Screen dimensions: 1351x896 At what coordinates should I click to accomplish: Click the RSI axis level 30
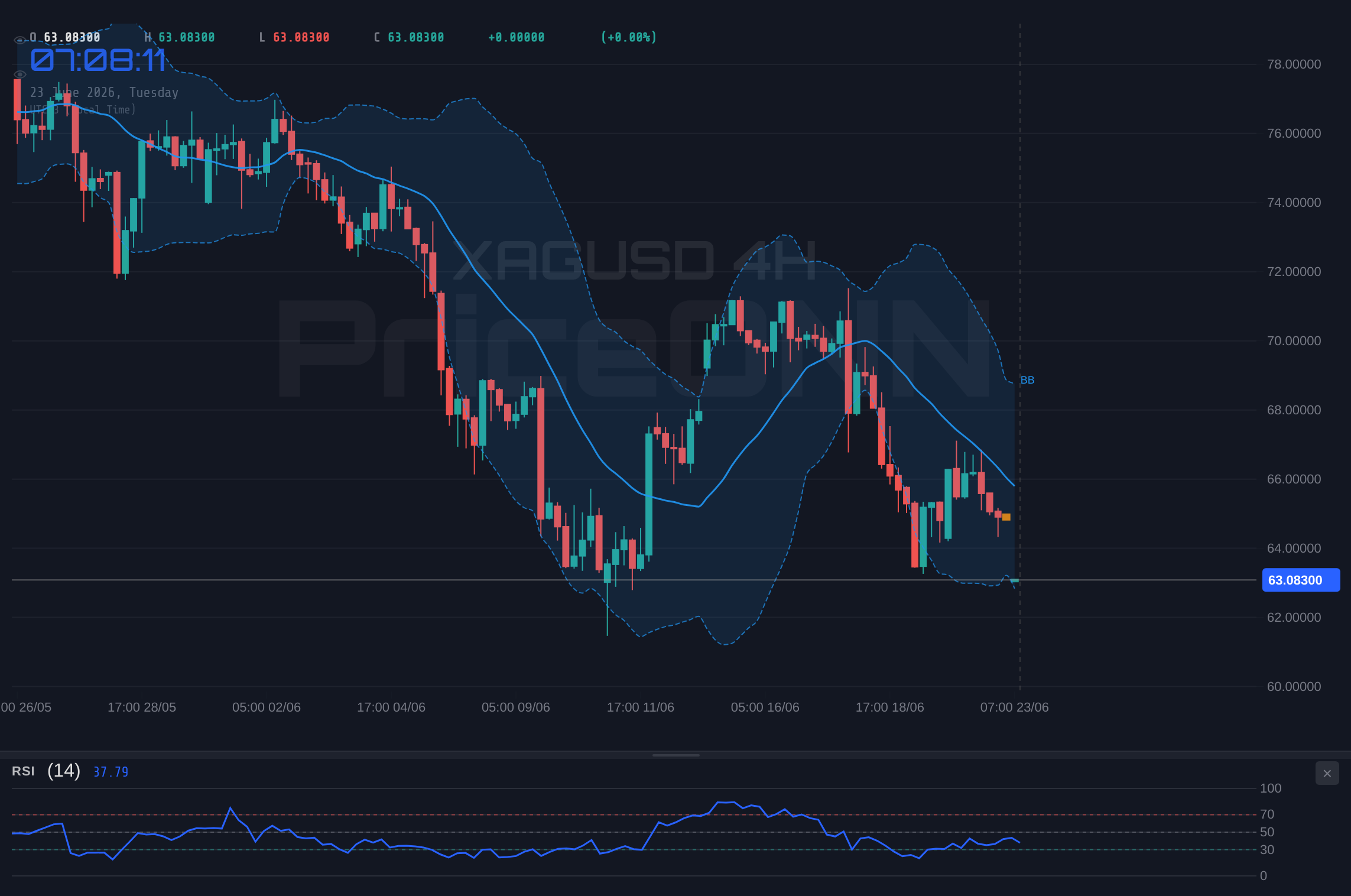coord(1267,850)
